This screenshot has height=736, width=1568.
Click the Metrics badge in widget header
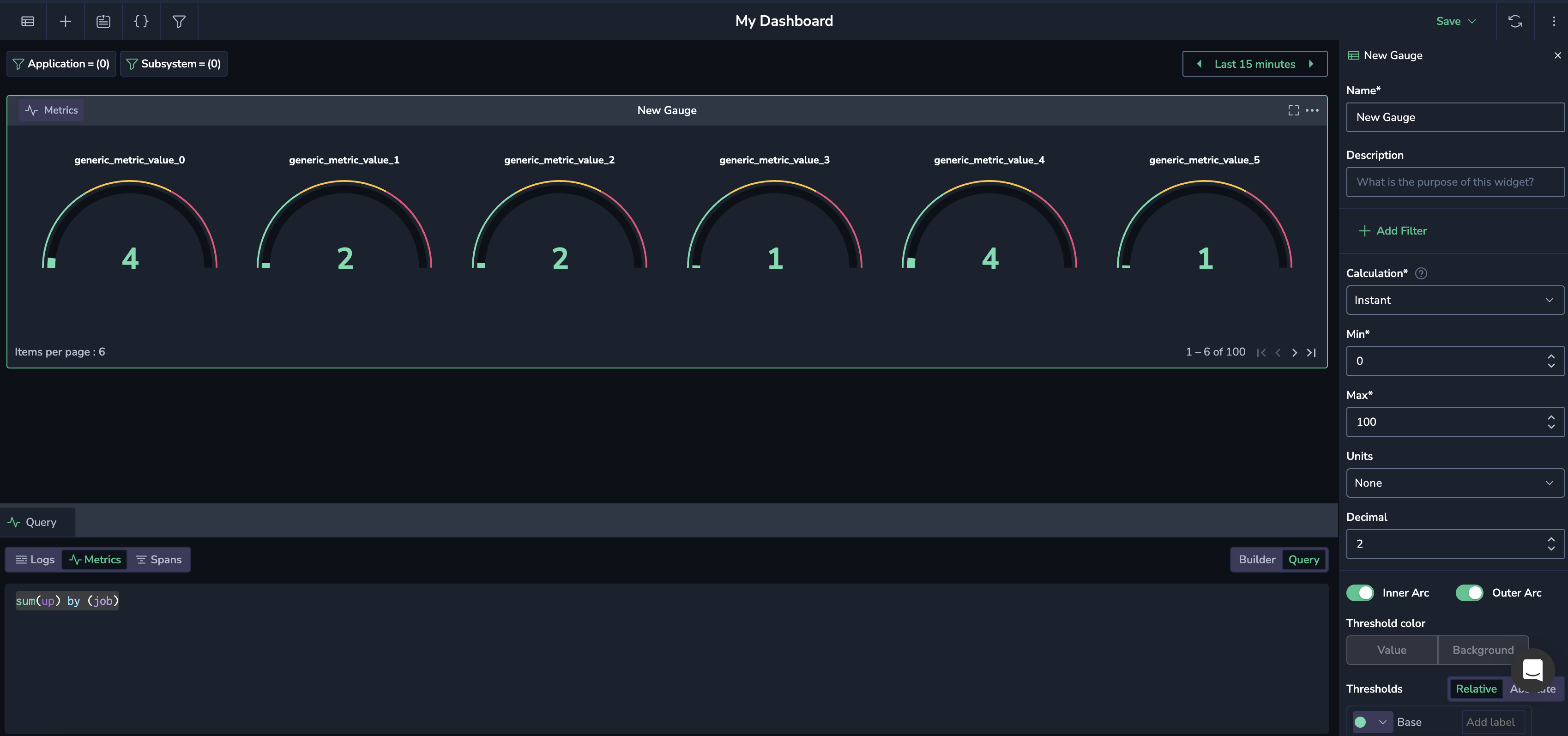pyautogui.click(x=51, y=110)
